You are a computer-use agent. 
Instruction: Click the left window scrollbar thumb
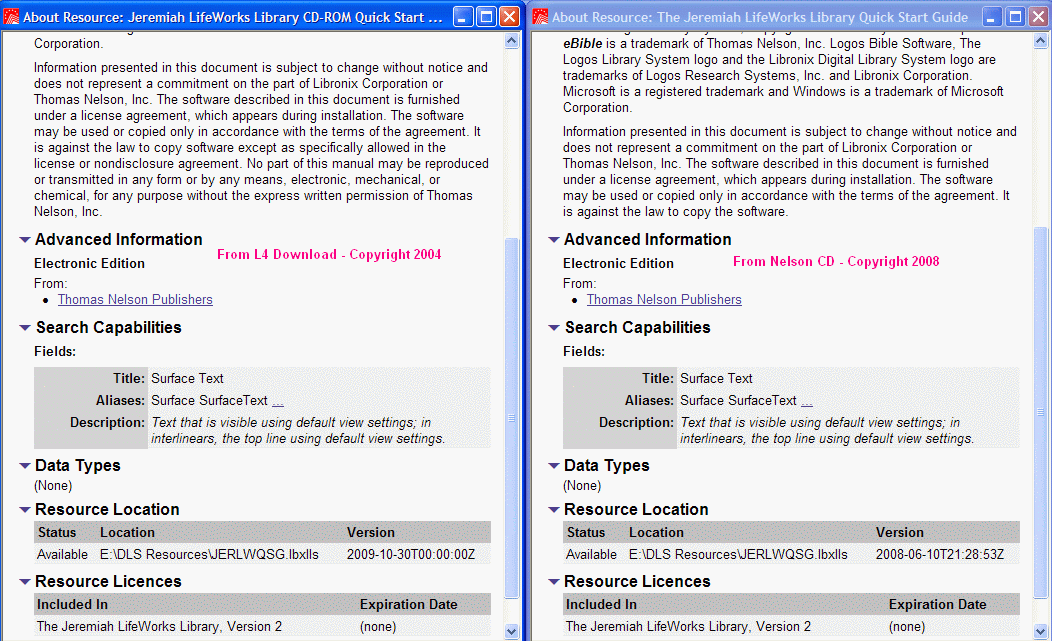(x=511, y=417)
